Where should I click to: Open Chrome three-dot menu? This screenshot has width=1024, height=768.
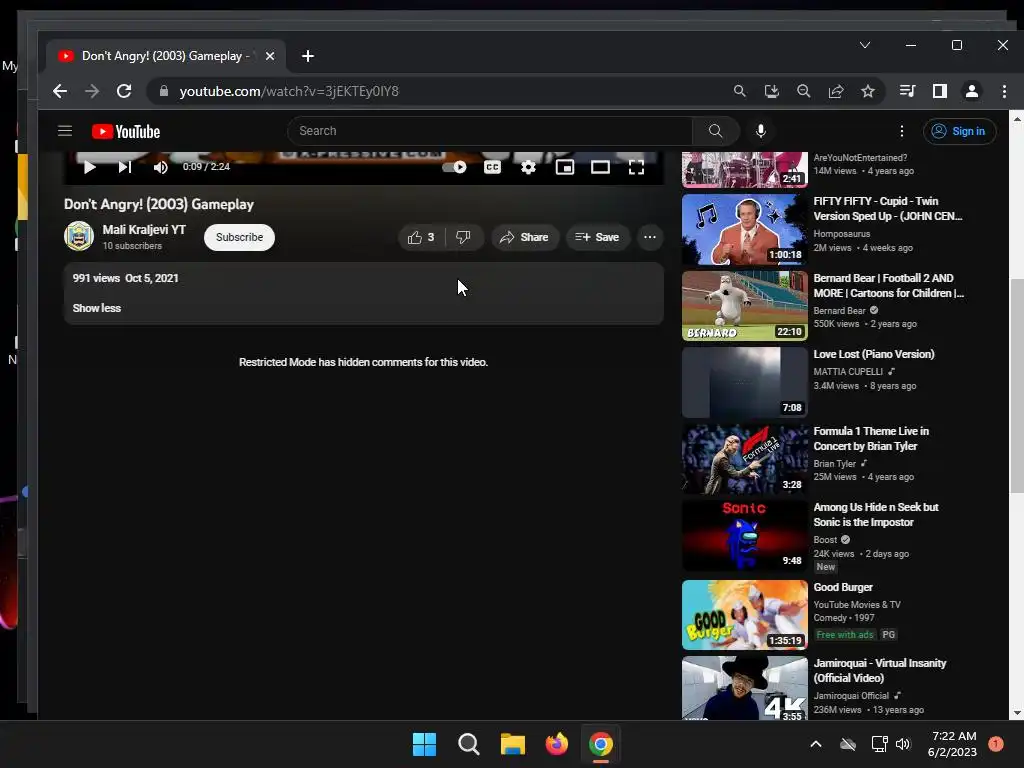click(1004, 91)
